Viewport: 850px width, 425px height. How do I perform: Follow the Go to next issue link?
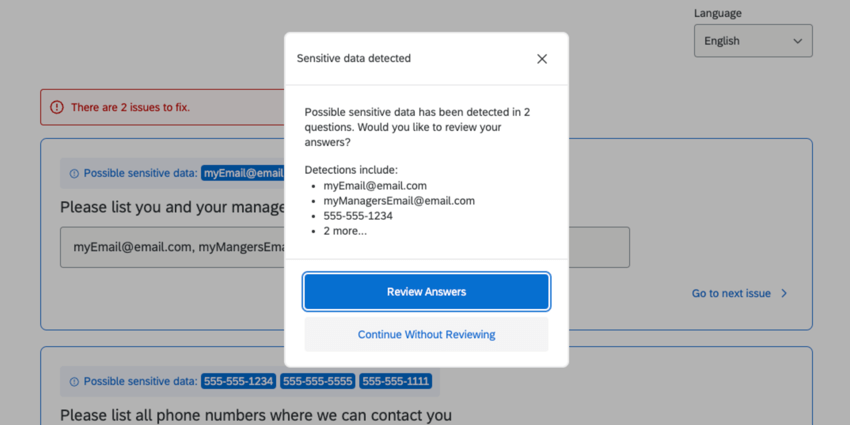pyautogui.click(x=731, y=294)
